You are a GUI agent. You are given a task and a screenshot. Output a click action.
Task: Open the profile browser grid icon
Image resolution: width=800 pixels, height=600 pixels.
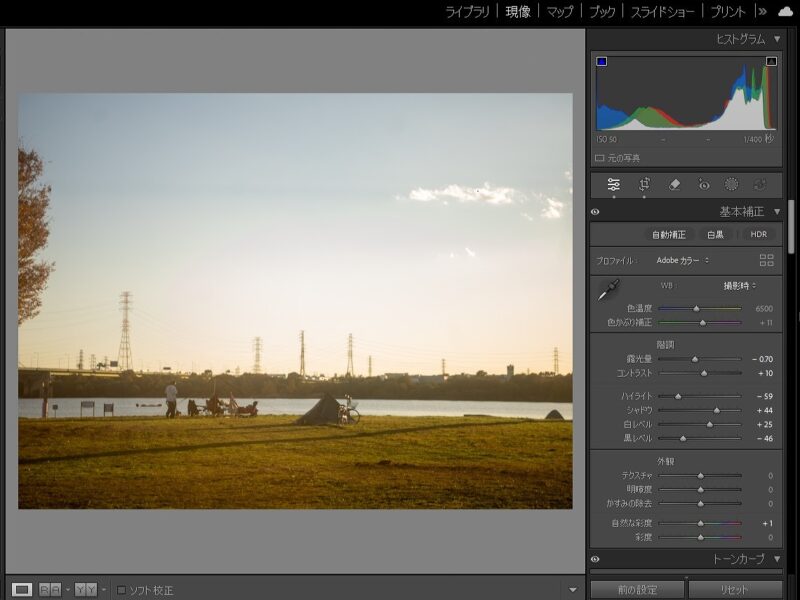767,260
